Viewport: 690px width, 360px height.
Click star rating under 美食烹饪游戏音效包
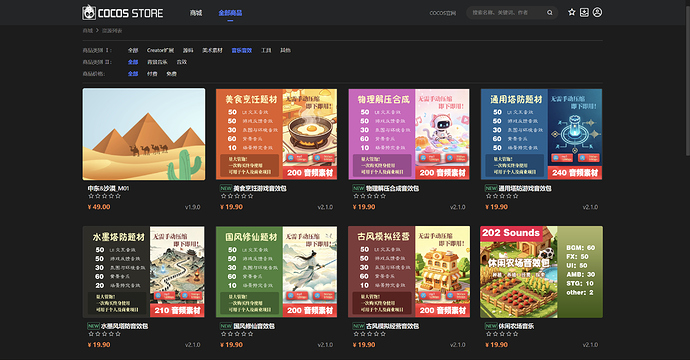click(237, 196)
